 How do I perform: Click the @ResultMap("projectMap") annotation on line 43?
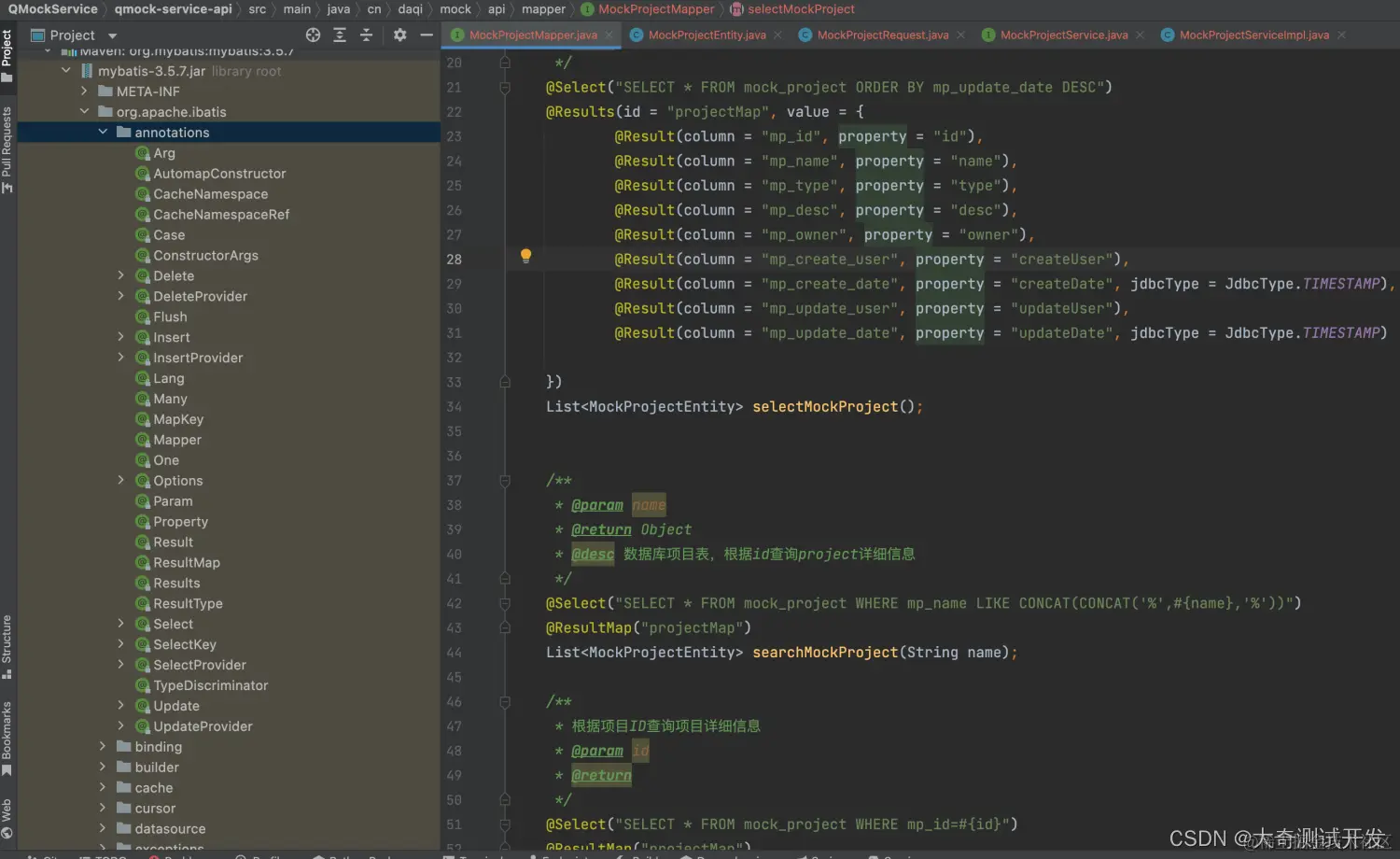coord(649,628)
